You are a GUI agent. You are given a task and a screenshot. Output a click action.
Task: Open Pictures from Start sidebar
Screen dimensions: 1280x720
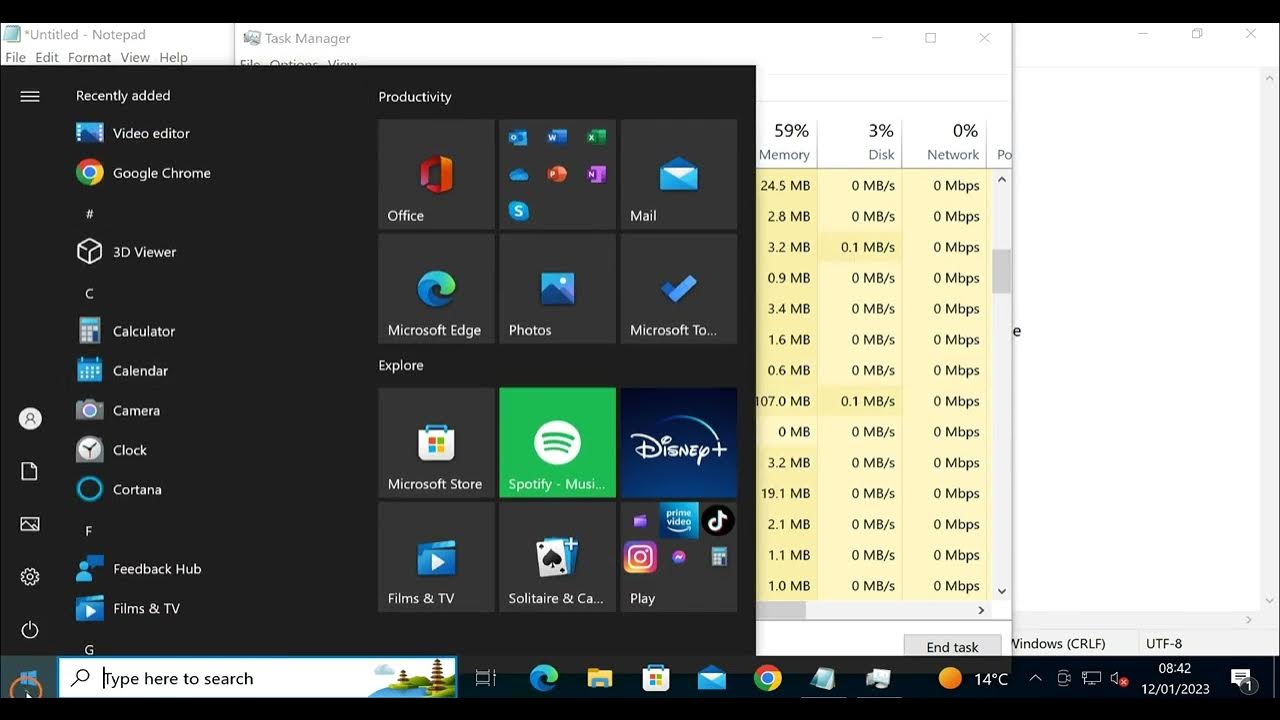point(30,524)
